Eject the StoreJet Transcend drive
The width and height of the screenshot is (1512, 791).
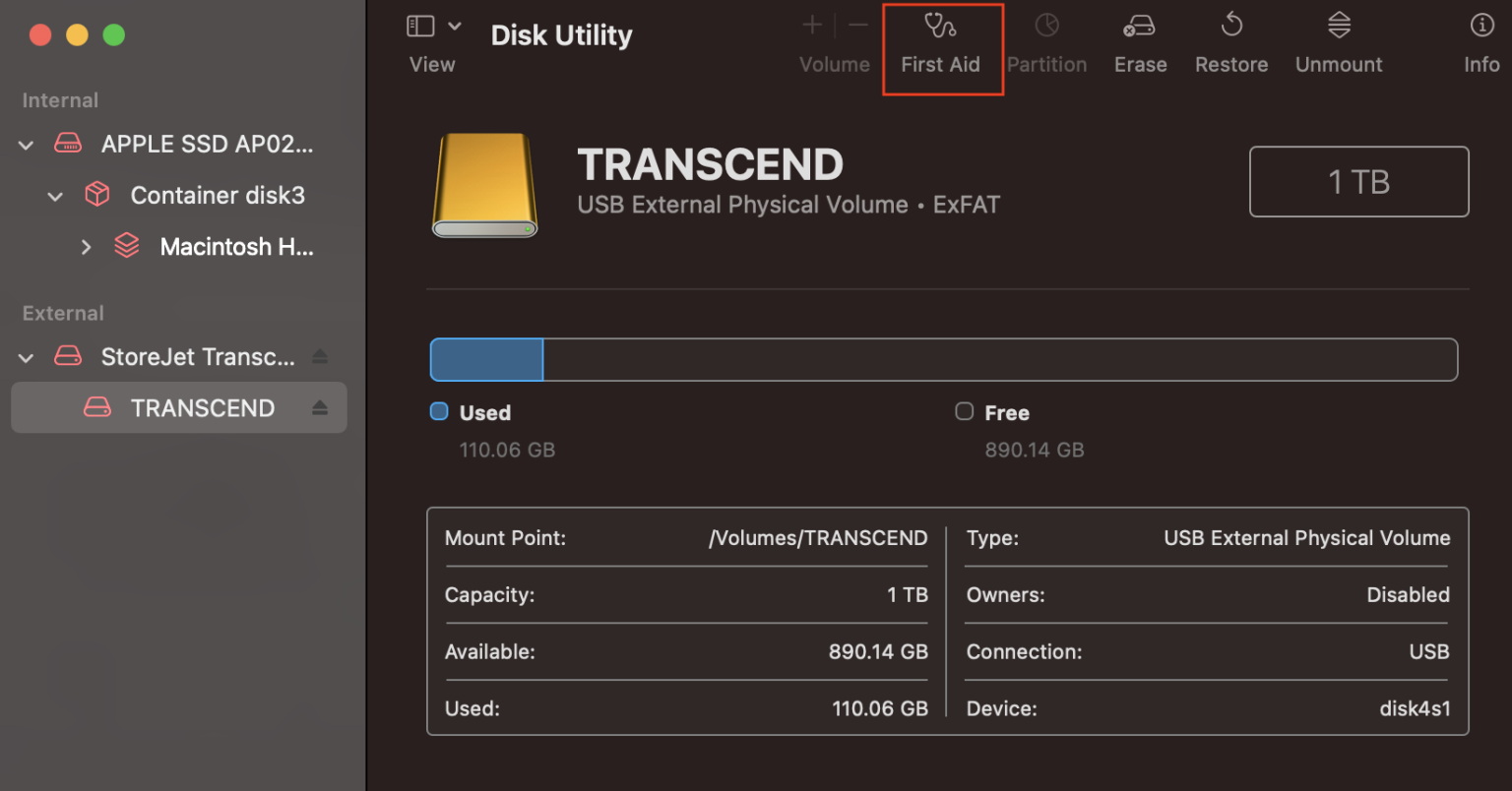coord(320,357)
